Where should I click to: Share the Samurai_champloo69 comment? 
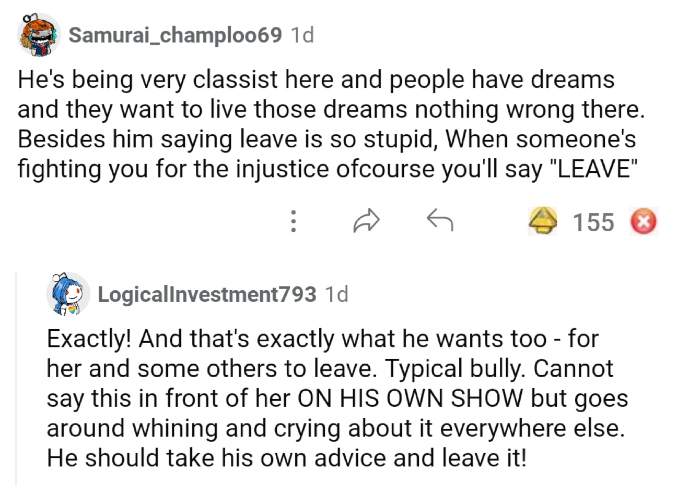pos(365,221)
